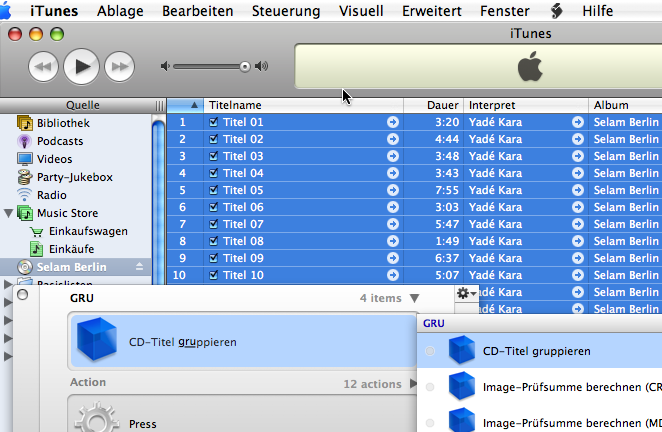Click Yadé Kara arrow in row 7
This screenshot has height=432, width=662.
[578, 224]
